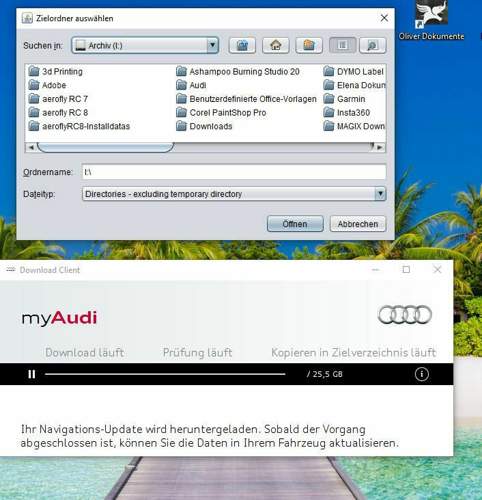Select the DYMO Label folder
The height and width of the screenshot is (500, 482).
pyautogui.click(x=354, y=71)
